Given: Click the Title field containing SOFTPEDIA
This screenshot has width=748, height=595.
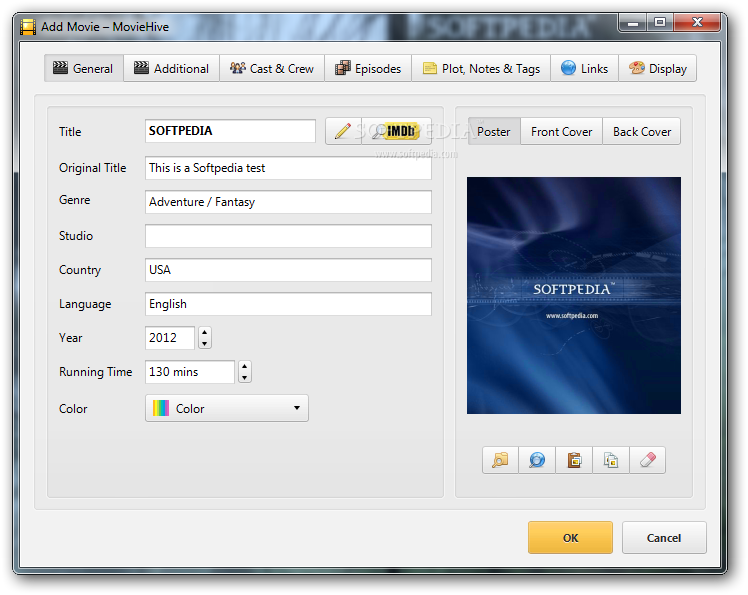Looking at the screenshot, I should (230, 131).
